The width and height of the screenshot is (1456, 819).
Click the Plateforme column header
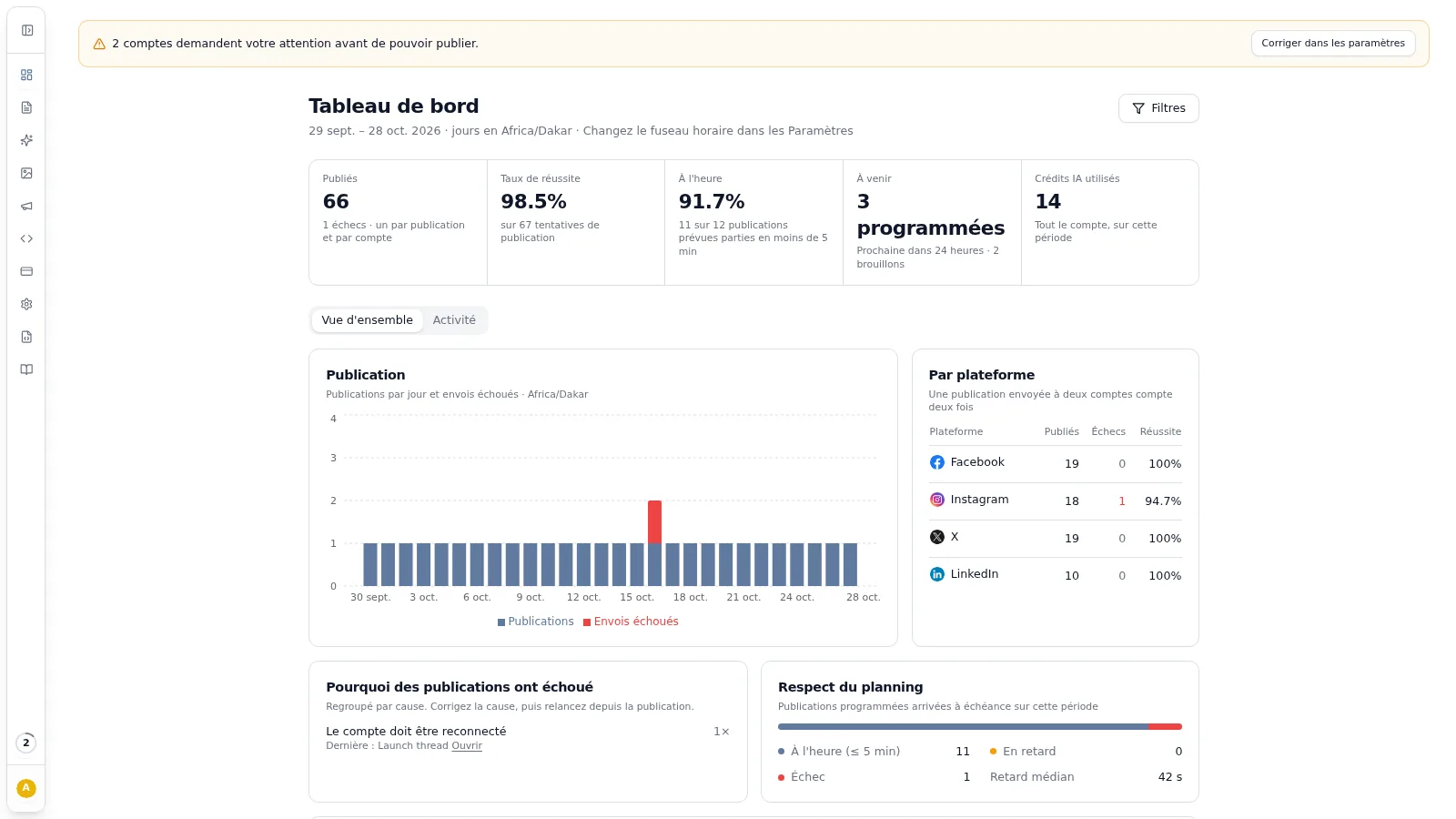pyautogui.click(x=955, y=431)
